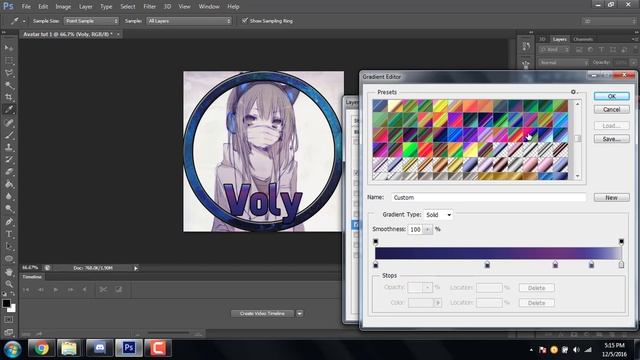Select the Brush tool
Image resolution: width=640 pixels, height=360 pixels.
tap(9, 135)
